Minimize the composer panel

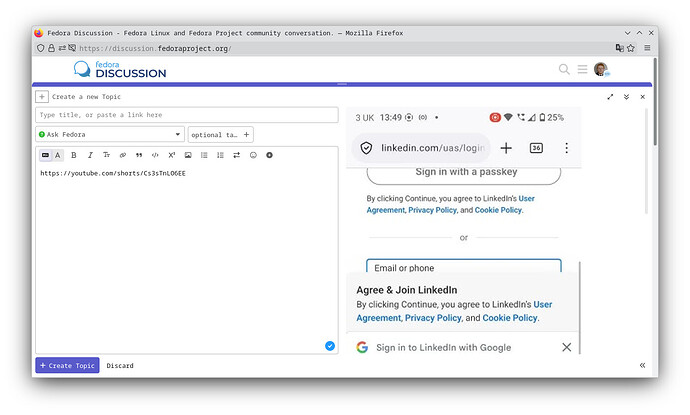(x=626, y=97)
